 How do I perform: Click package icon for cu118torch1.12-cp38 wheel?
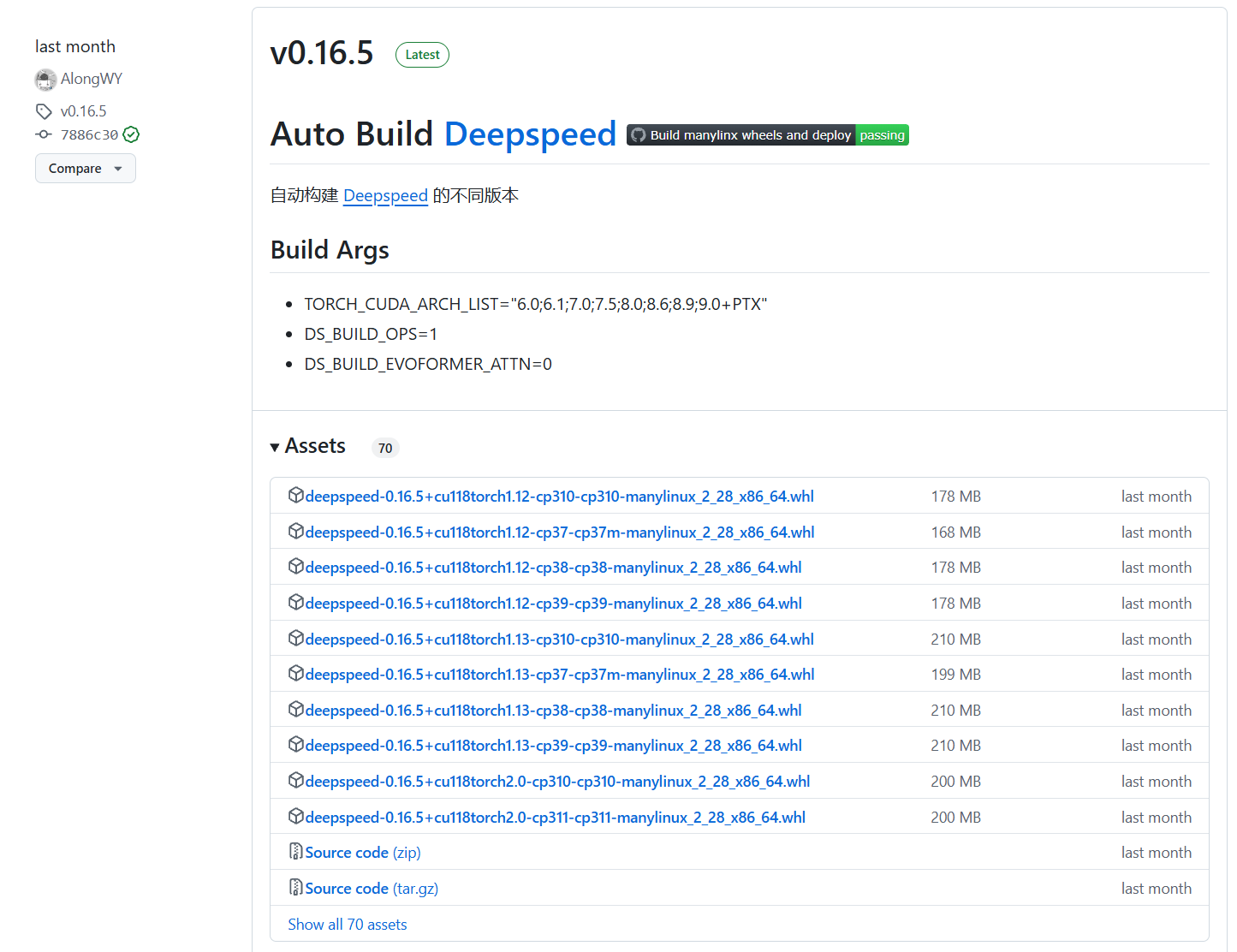[x=296, y=566]
